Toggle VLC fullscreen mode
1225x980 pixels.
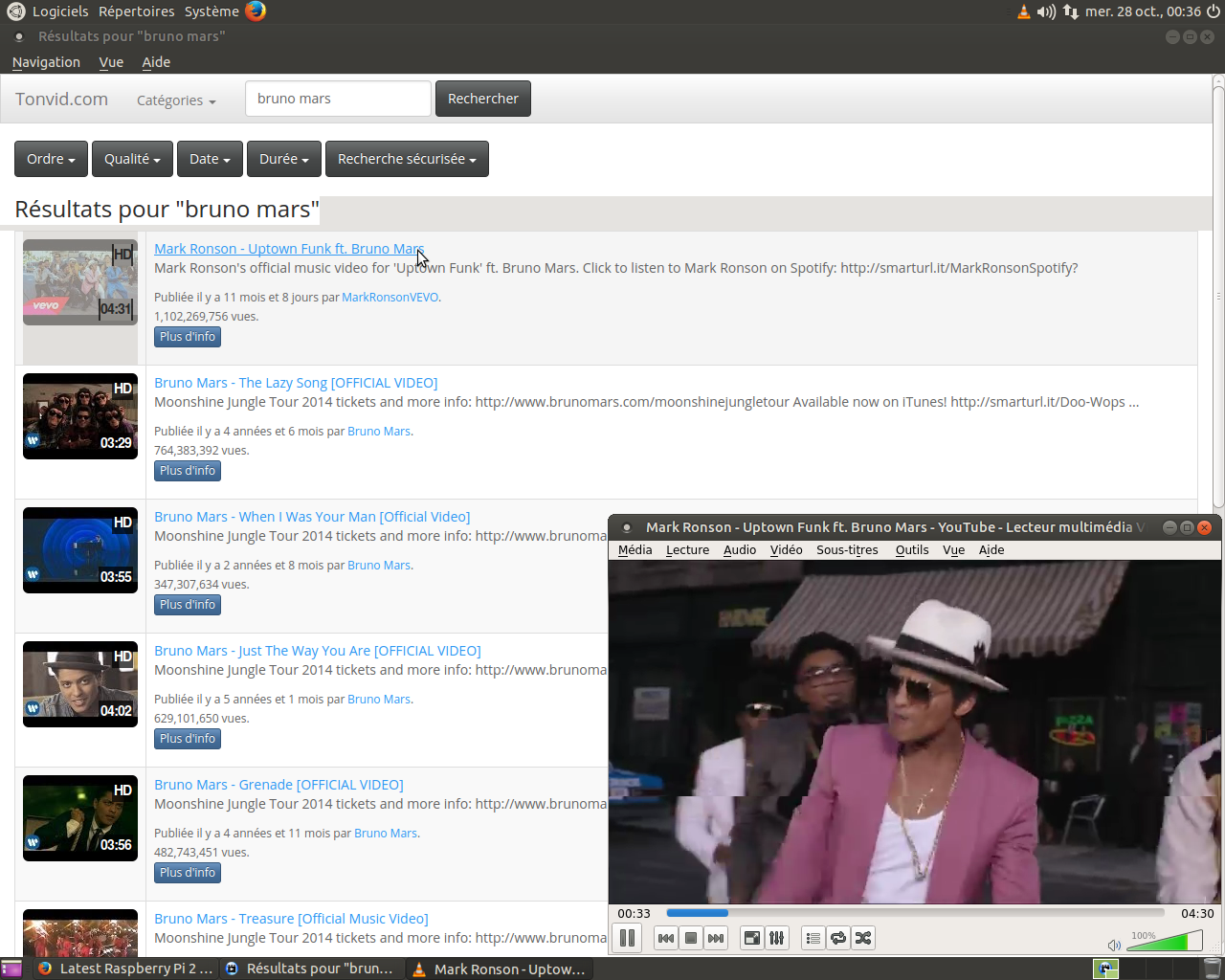coord(752,938)
